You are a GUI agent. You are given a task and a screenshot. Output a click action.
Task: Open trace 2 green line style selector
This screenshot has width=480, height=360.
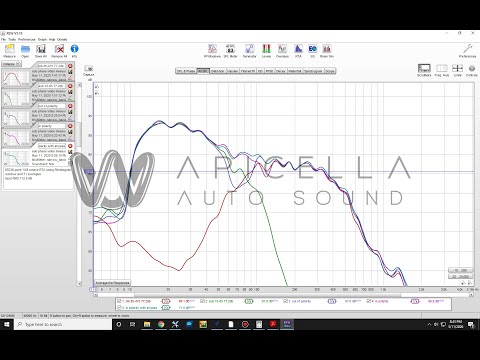[249, 301]
